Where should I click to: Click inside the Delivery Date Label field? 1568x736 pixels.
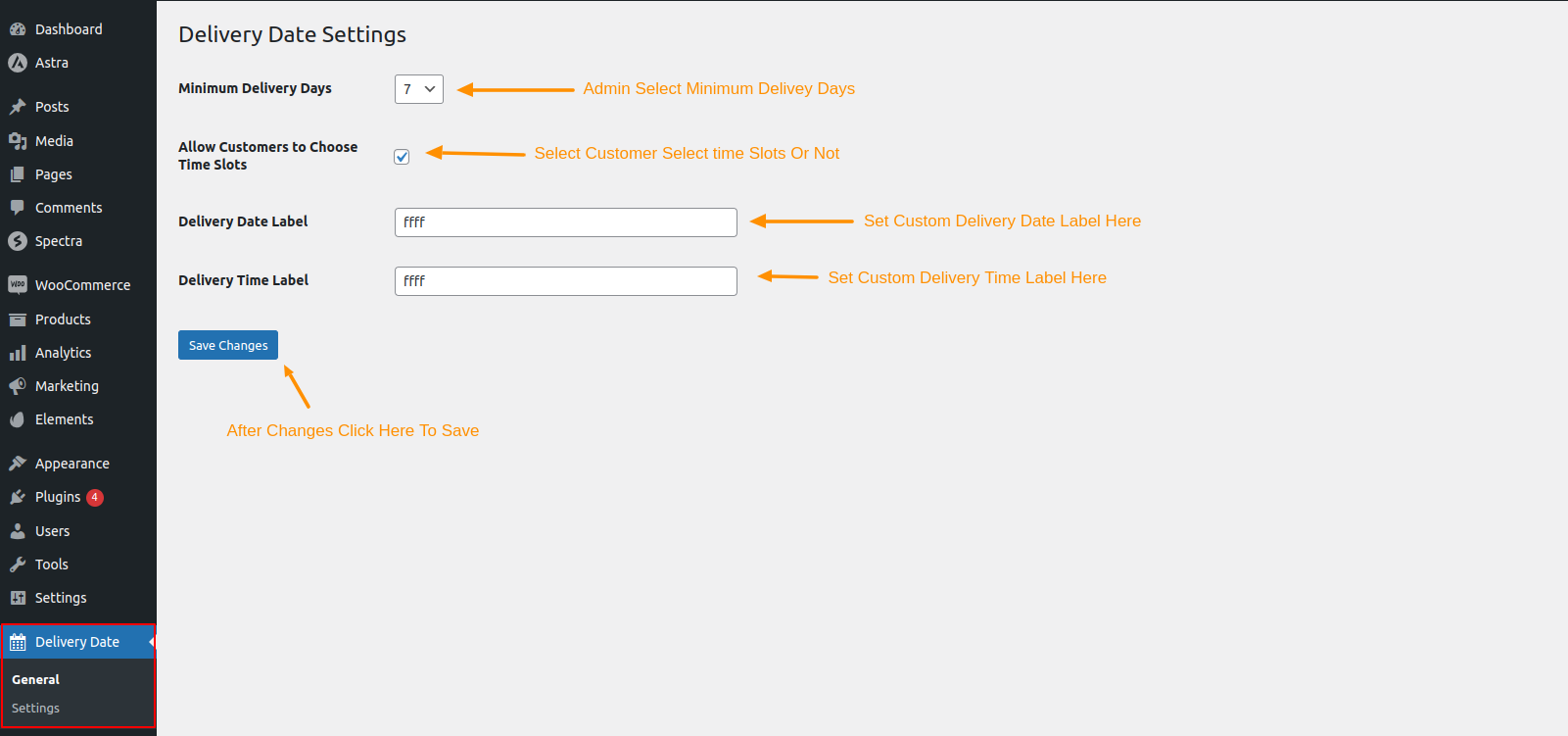(x=565, y=221)
